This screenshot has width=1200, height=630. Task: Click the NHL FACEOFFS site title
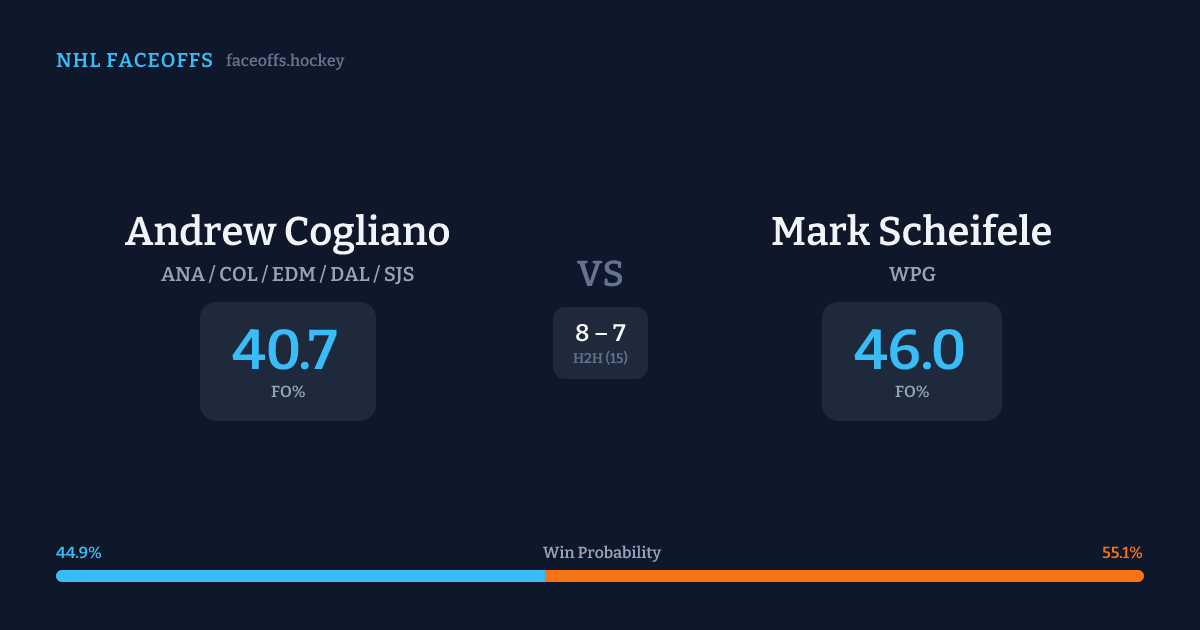tap(134, 61)
